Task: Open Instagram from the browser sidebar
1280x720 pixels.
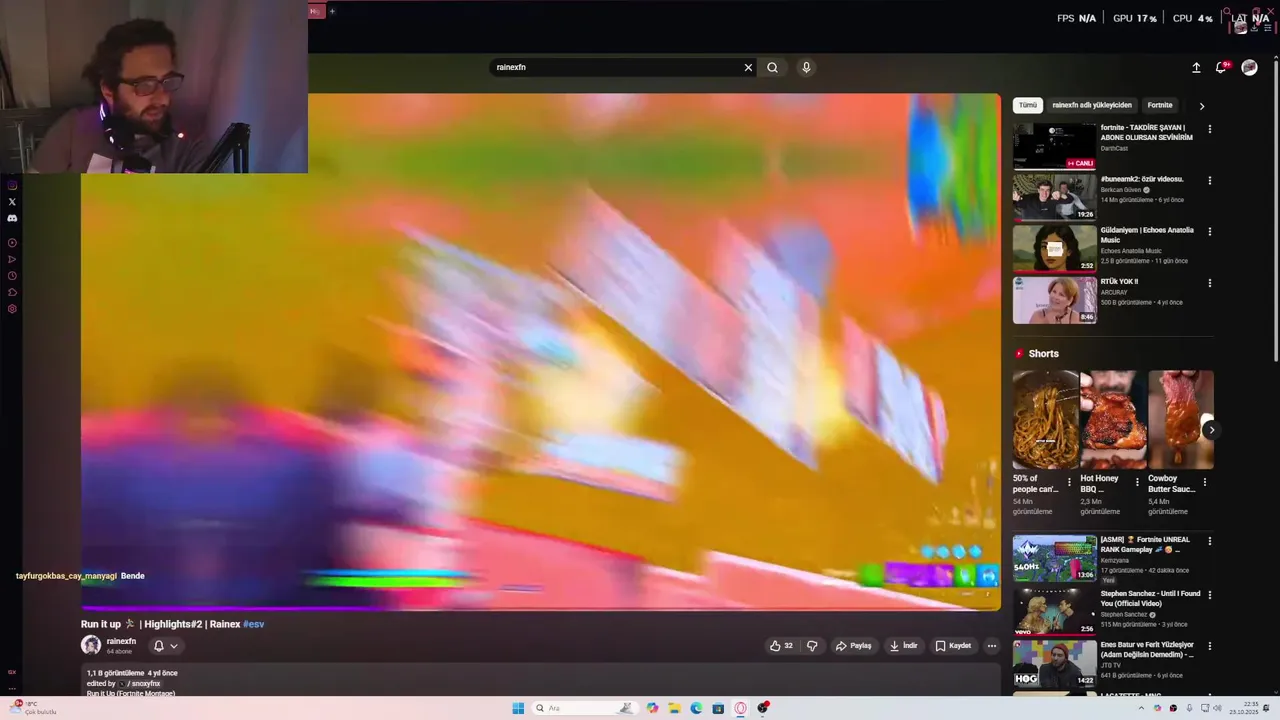Action: coord(12,185)
